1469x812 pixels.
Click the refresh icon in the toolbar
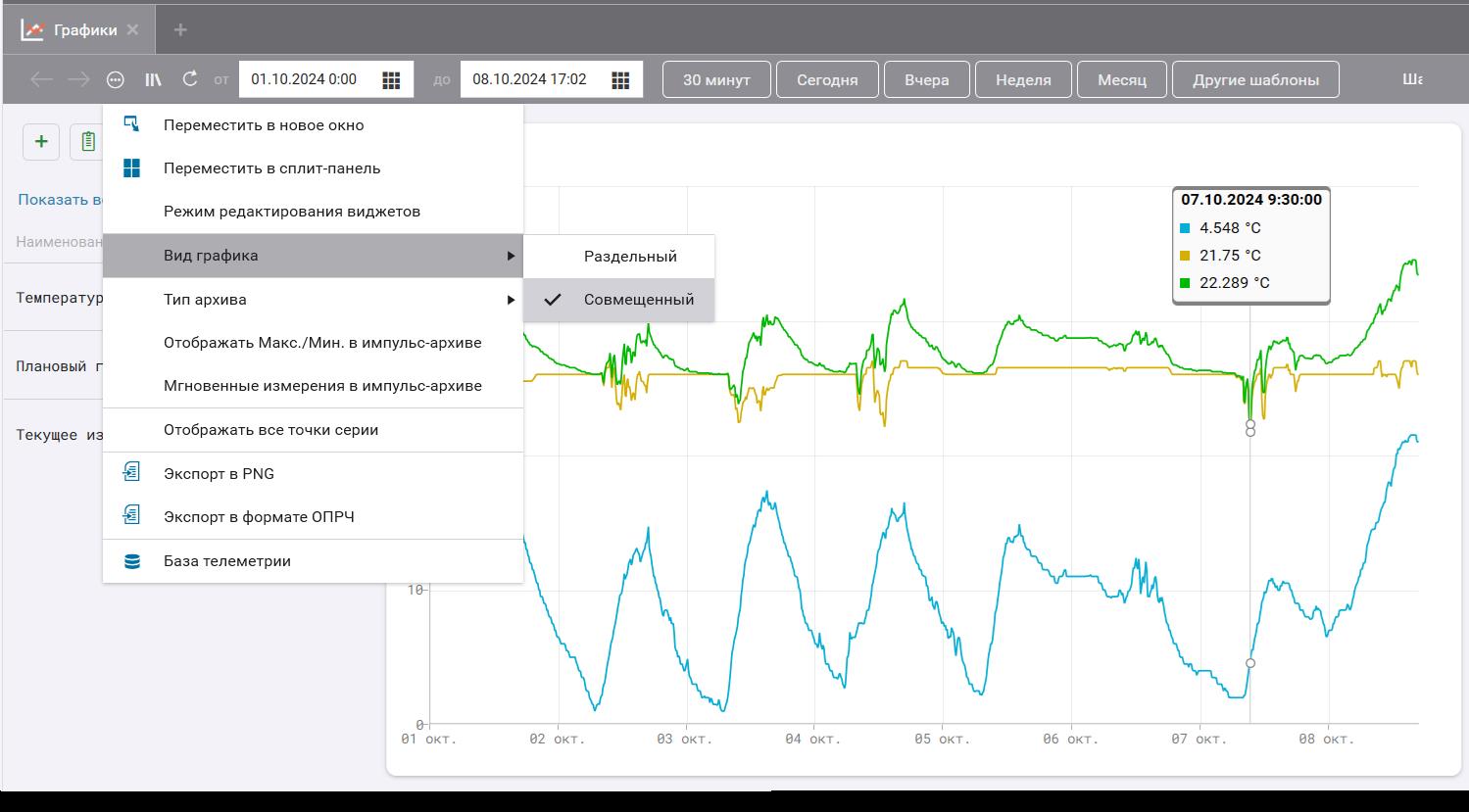190,79
